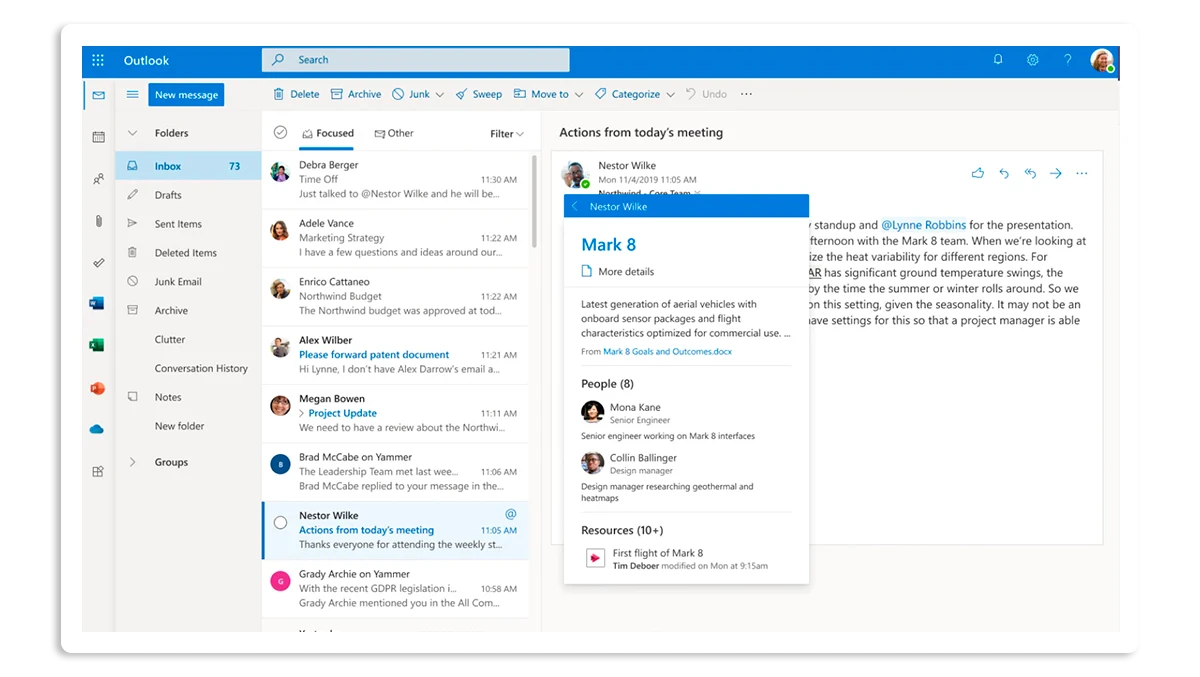Image resolution: width=1200 pixels, height=677 pixels.
Task: Click the Delete toolbar button
Action: [296, 94]
